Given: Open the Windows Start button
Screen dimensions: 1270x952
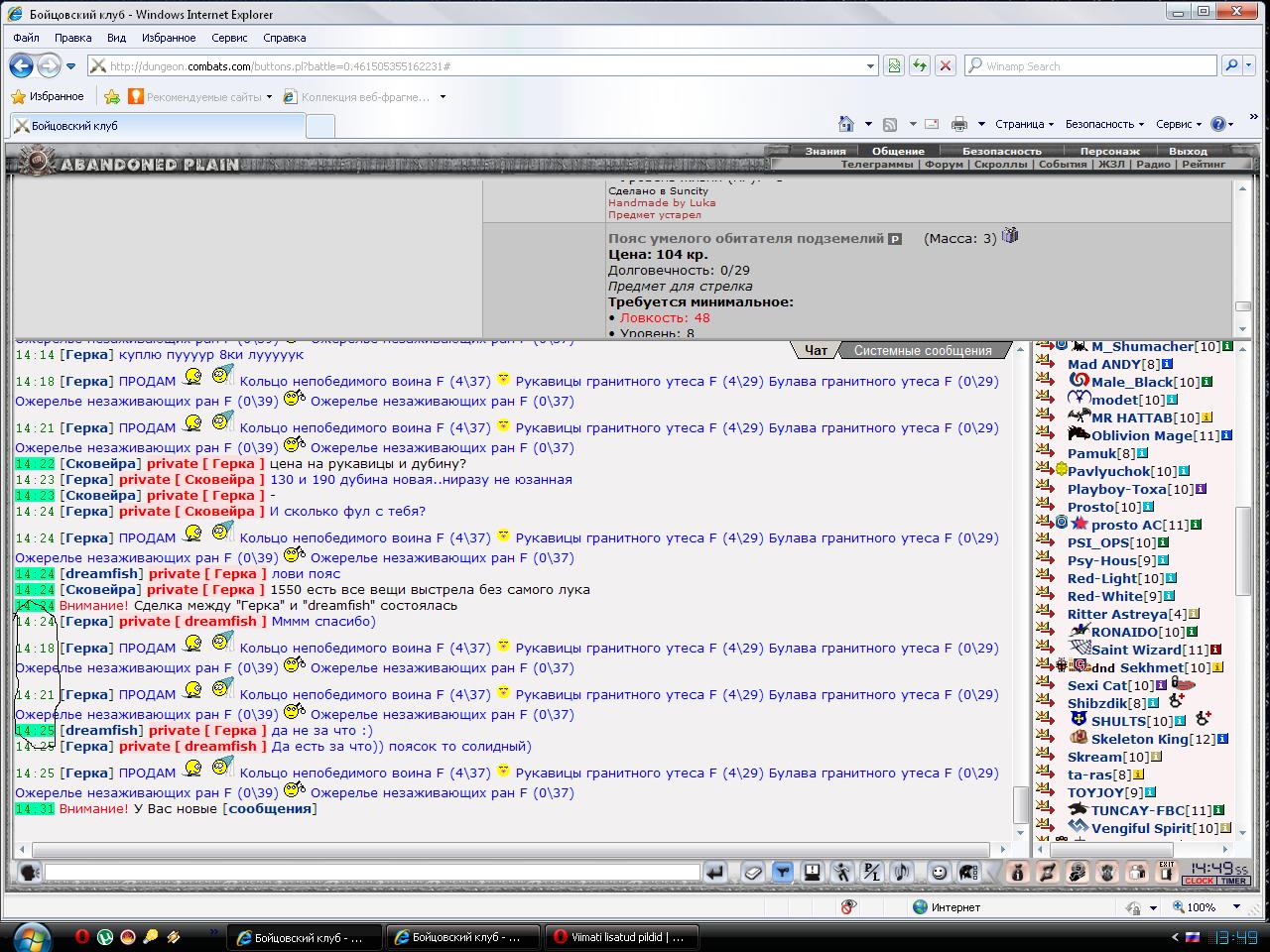Looking at the screenshot, I should (32, 937).
